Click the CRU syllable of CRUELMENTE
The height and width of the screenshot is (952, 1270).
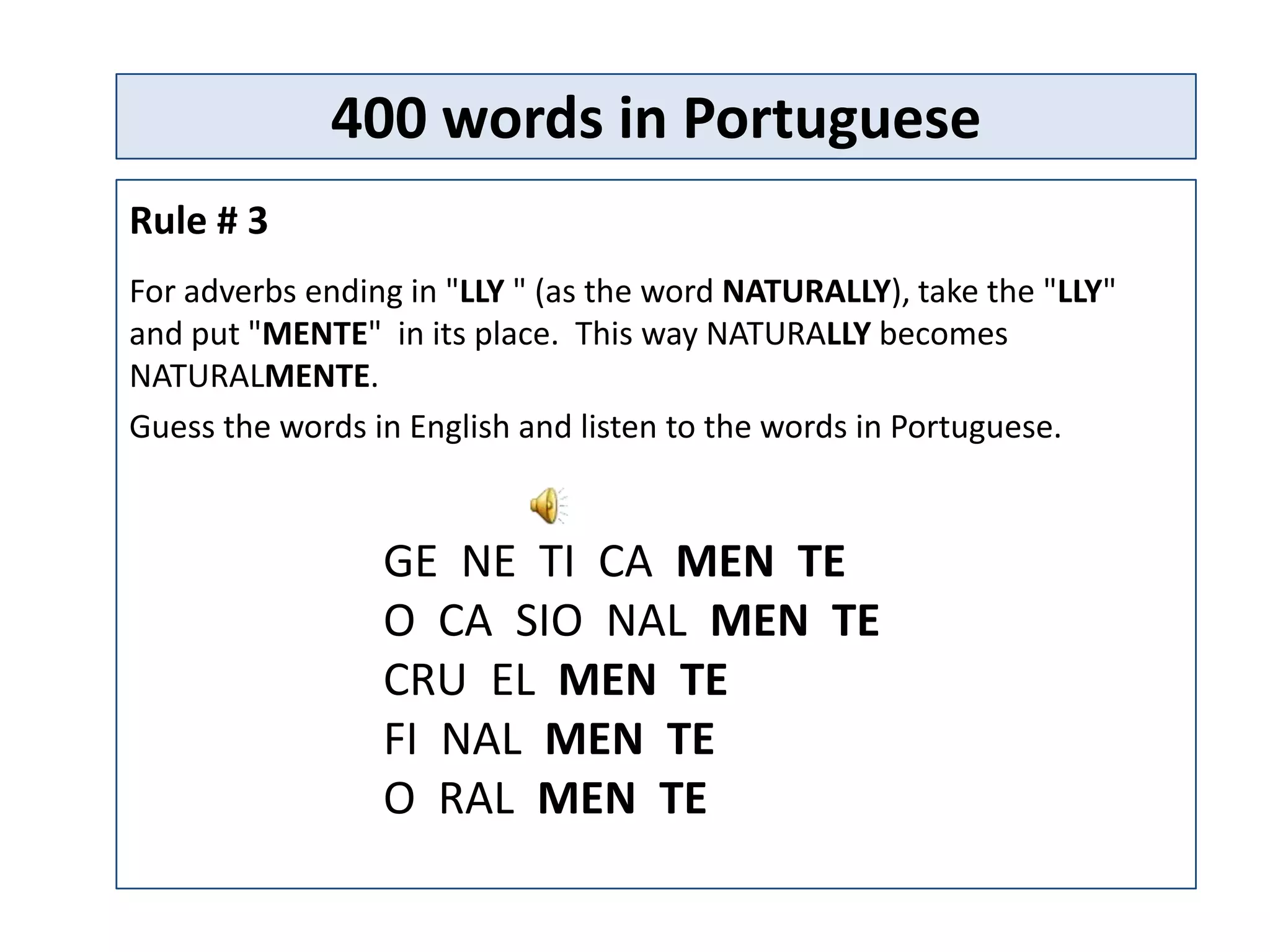[425, 681]
